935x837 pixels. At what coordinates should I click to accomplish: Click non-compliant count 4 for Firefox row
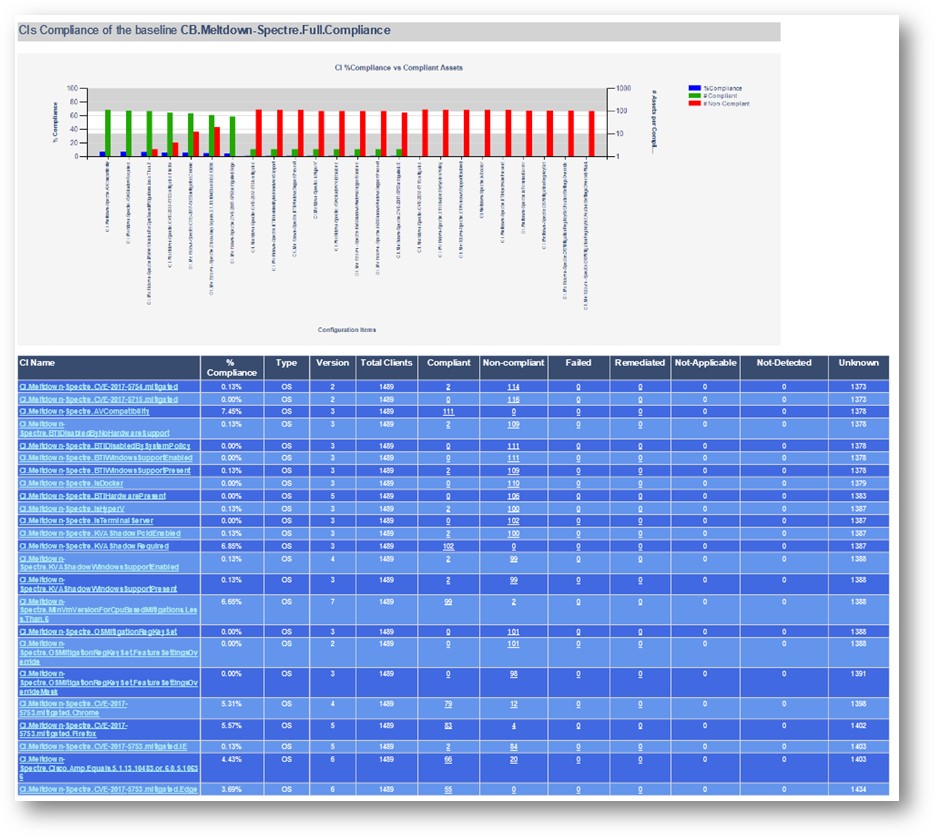pos(513,726)
